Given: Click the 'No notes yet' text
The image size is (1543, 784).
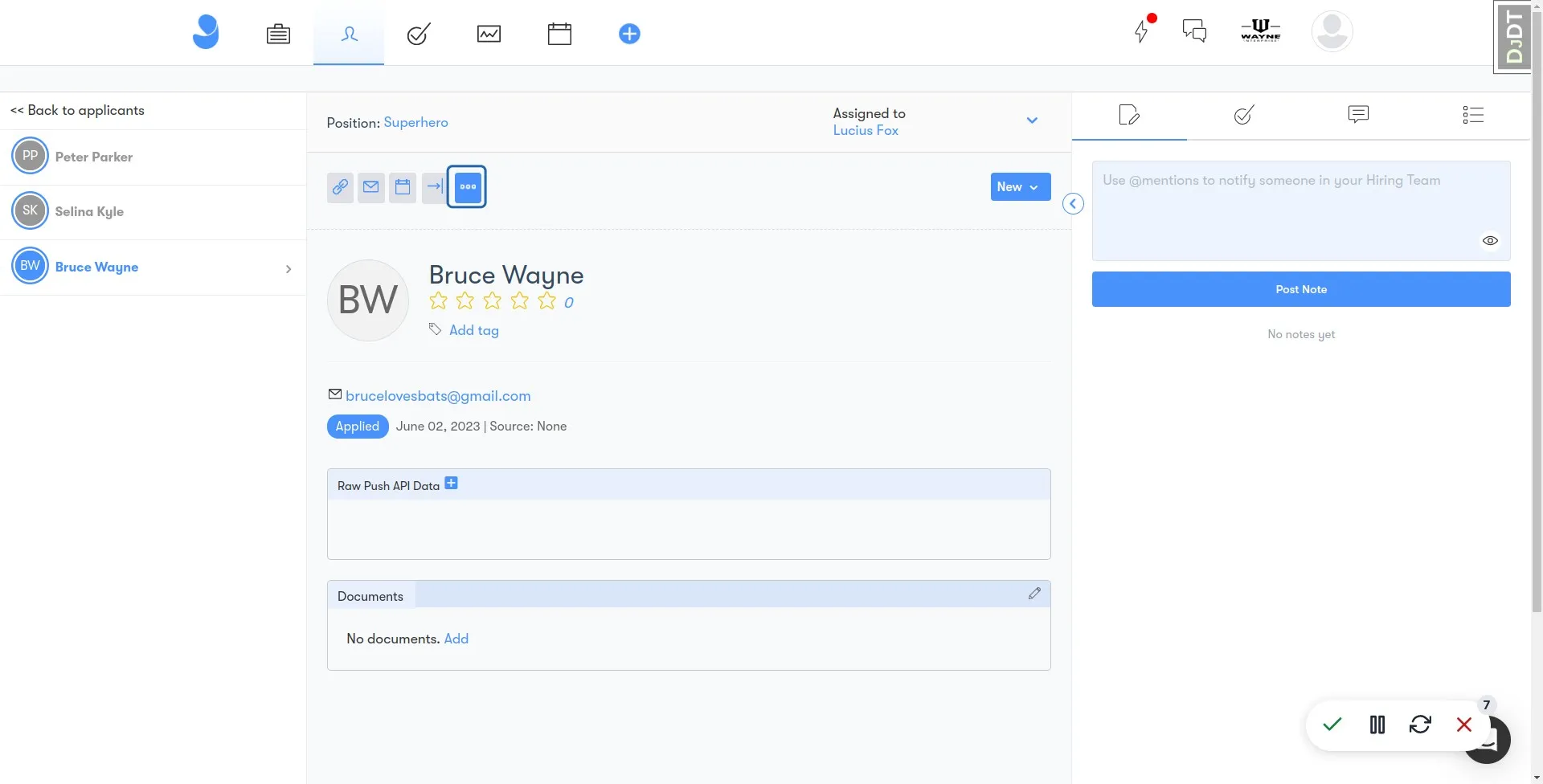Looking at the screenshot, I should (x=1301, y=335).
